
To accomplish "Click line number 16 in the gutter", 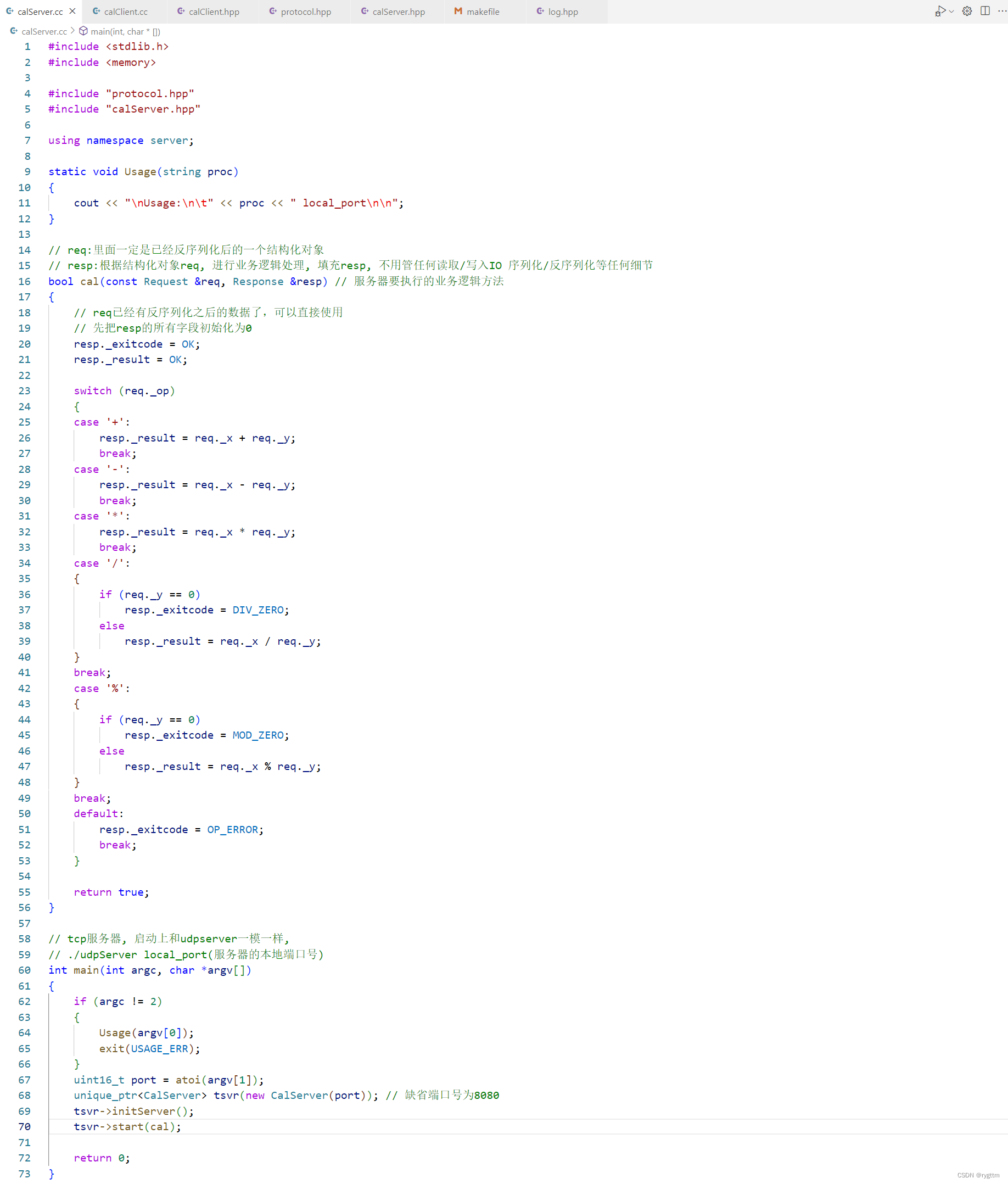I will click(25, 281).
